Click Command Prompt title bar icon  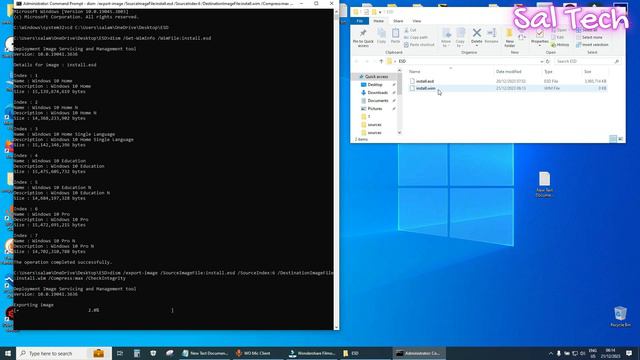pyautogui.click(x=19, y=3)
